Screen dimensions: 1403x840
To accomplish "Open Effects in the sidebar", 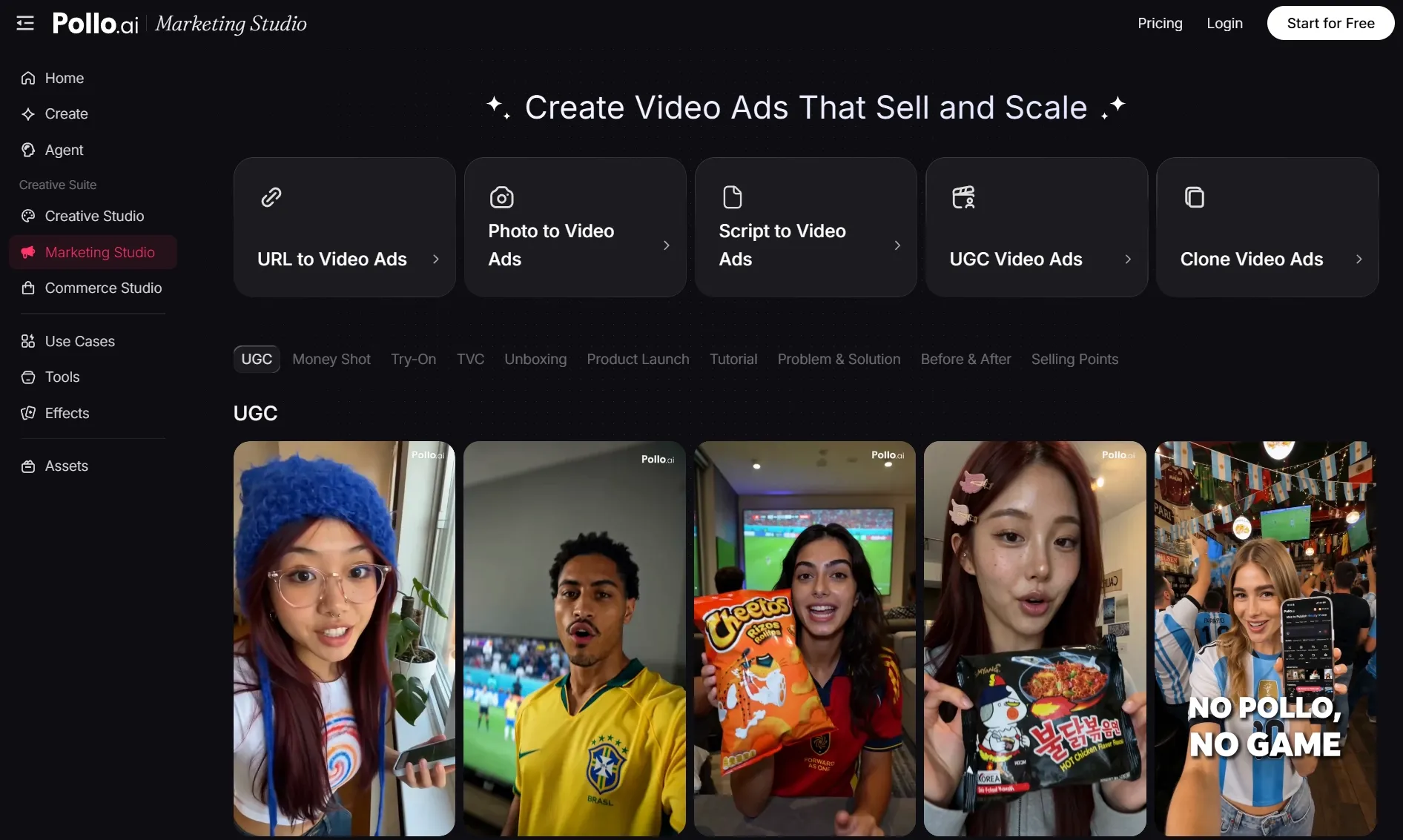I will [x=93, y=413].
